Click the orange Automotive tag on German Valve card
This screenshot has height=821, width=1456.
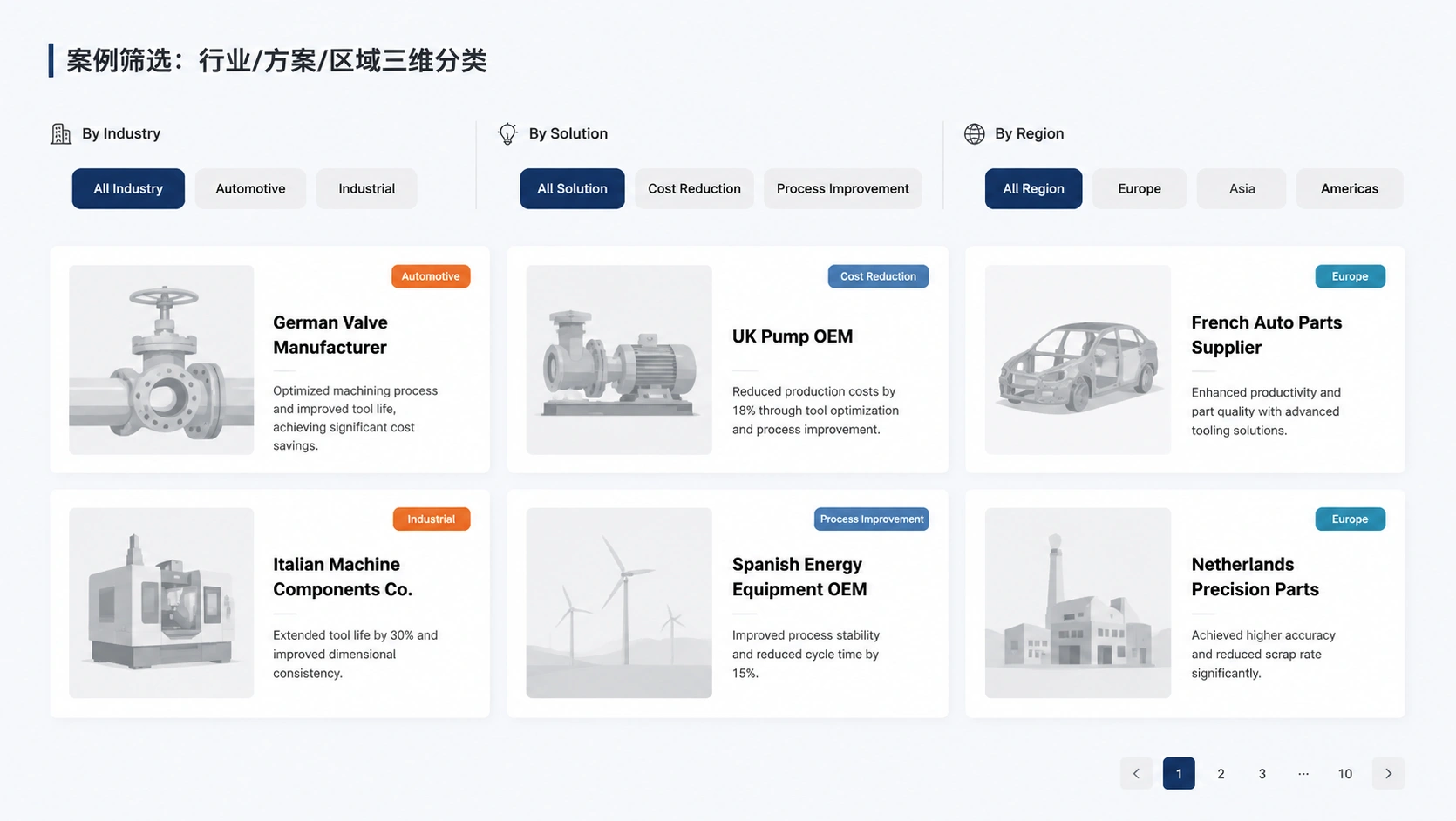pyautogui.click(x=431, y=276)
